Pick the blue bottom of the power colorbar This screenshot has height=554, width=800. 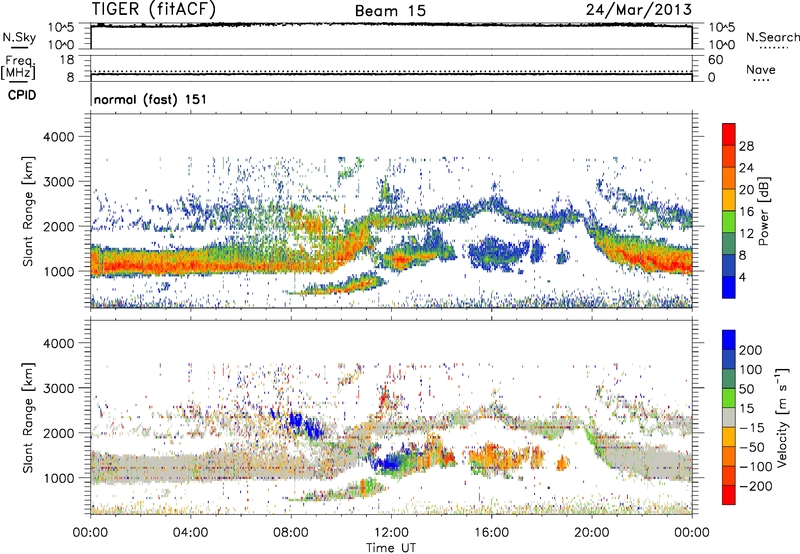[729, 287]
